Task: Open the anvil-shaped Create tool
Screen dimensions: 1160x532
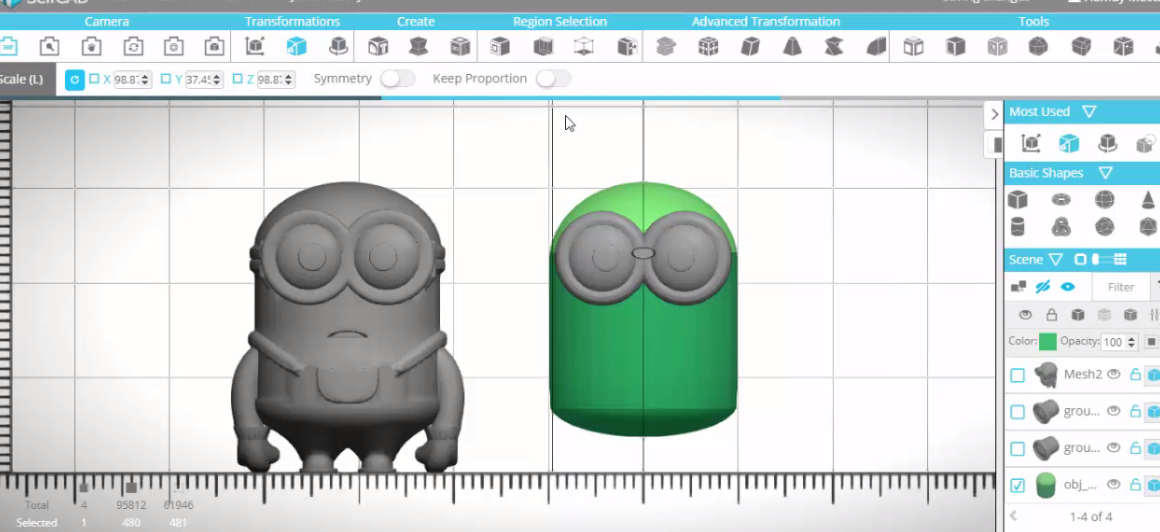Action: 419,47
